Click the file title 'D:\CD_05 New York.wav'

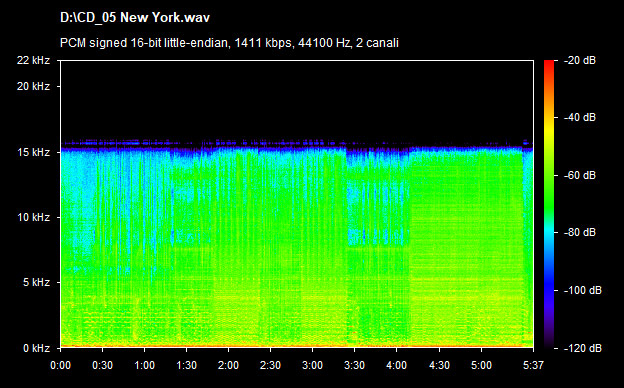tap(135, 18)
